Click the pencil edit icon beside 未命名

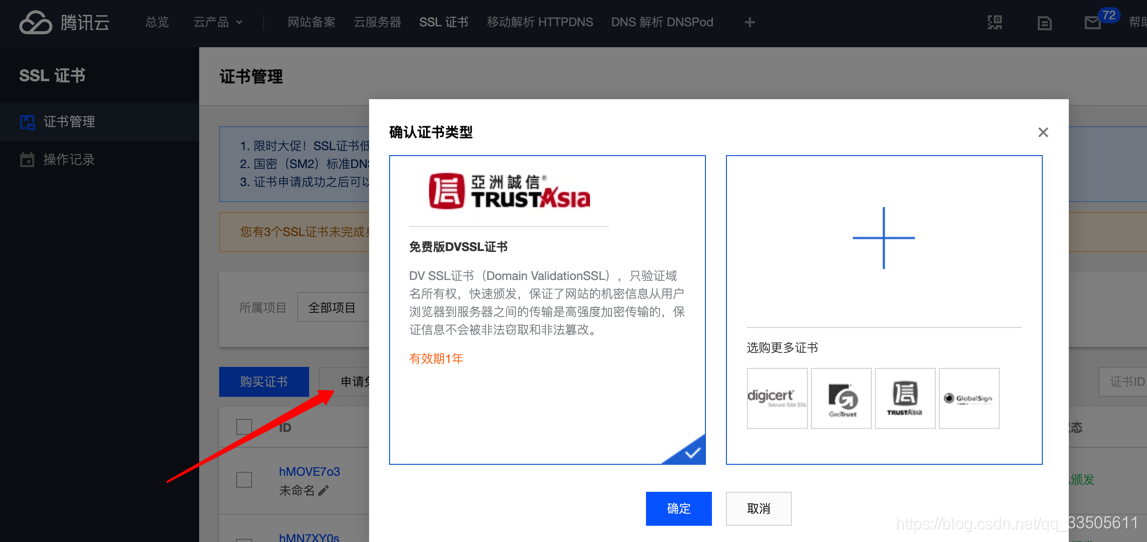(323, 491)
